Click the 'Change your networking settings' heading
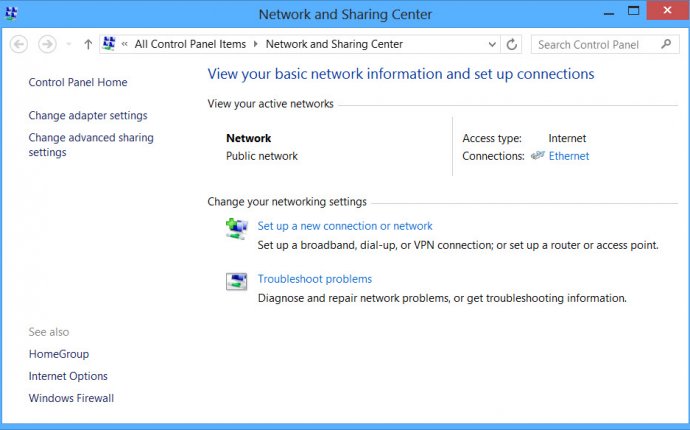 287,202
